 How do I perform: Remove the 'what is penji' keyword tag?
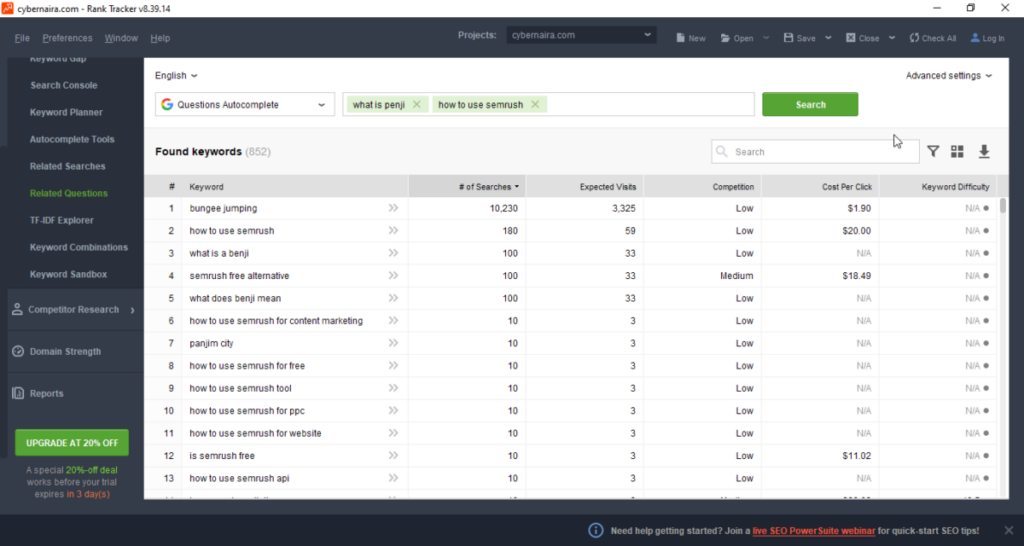tap(417, 105)
